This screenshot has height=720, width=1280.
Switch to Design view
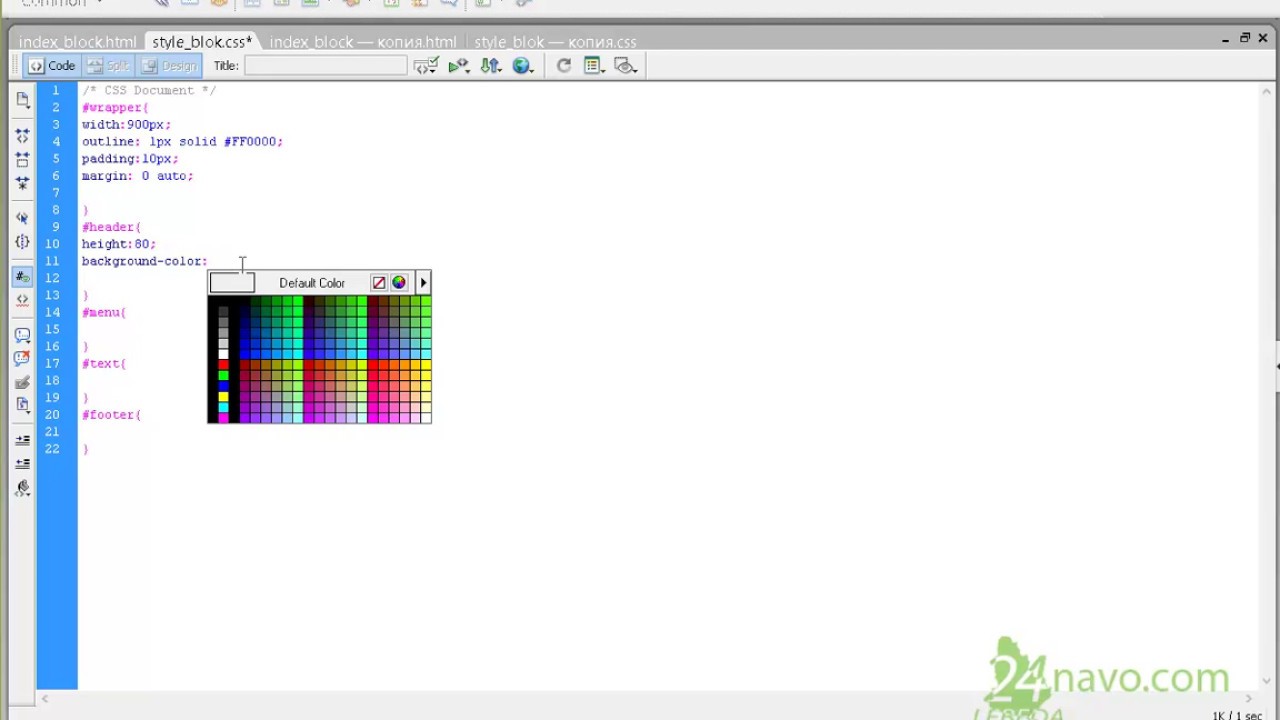169,66
